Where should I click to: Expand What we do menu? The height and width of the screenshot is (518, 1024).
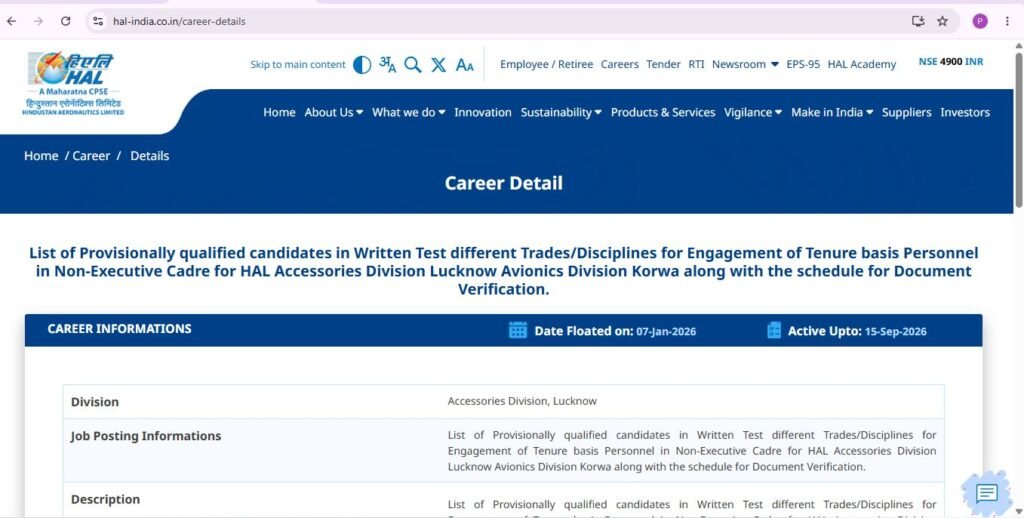click(x=409, y=112)
